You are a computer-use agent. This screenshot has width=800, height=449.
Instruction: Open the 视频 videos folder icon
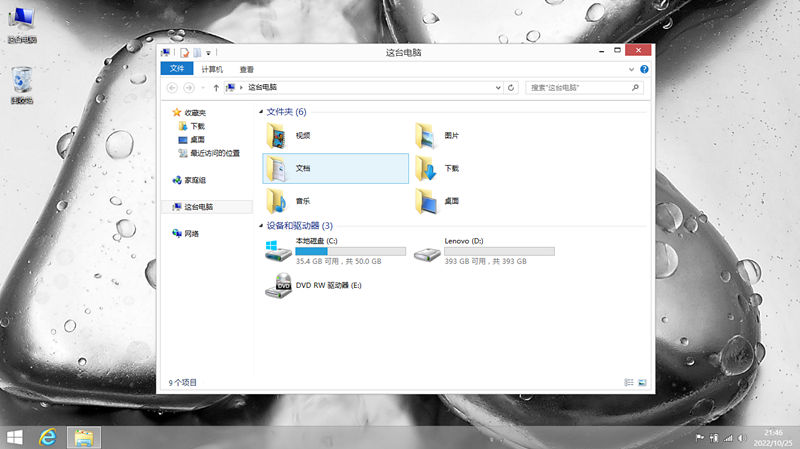click(x=277, y=136)
